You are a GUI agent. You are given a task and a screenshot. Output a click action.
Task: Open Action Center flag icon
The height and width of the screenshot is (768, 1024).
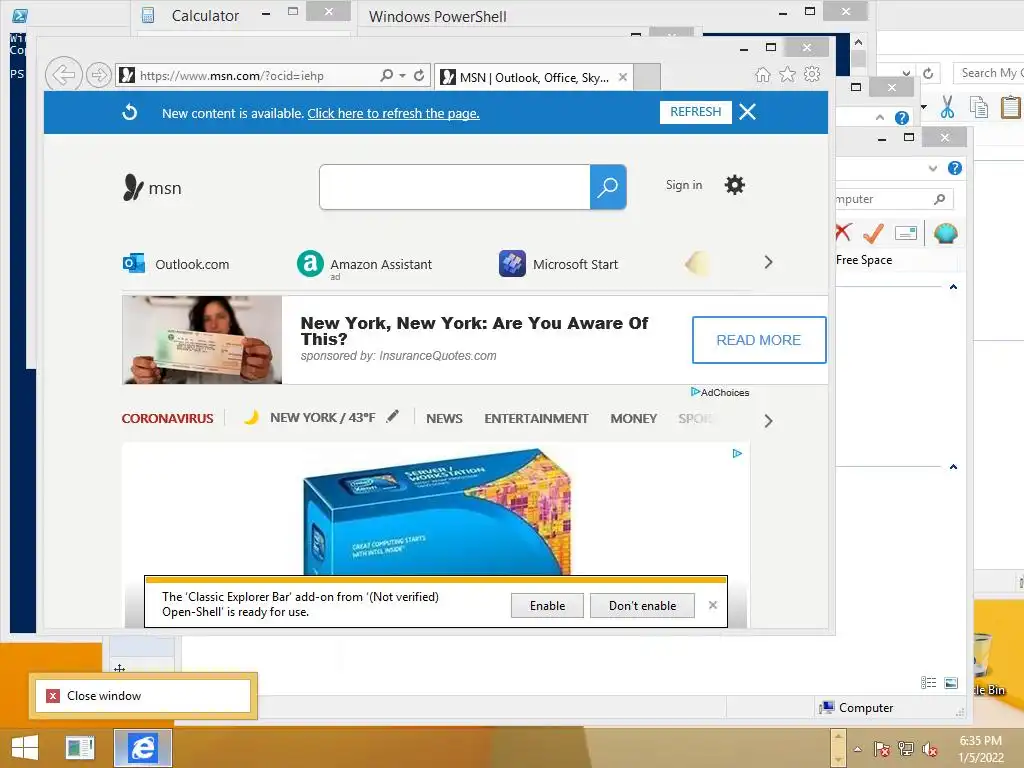882,749
